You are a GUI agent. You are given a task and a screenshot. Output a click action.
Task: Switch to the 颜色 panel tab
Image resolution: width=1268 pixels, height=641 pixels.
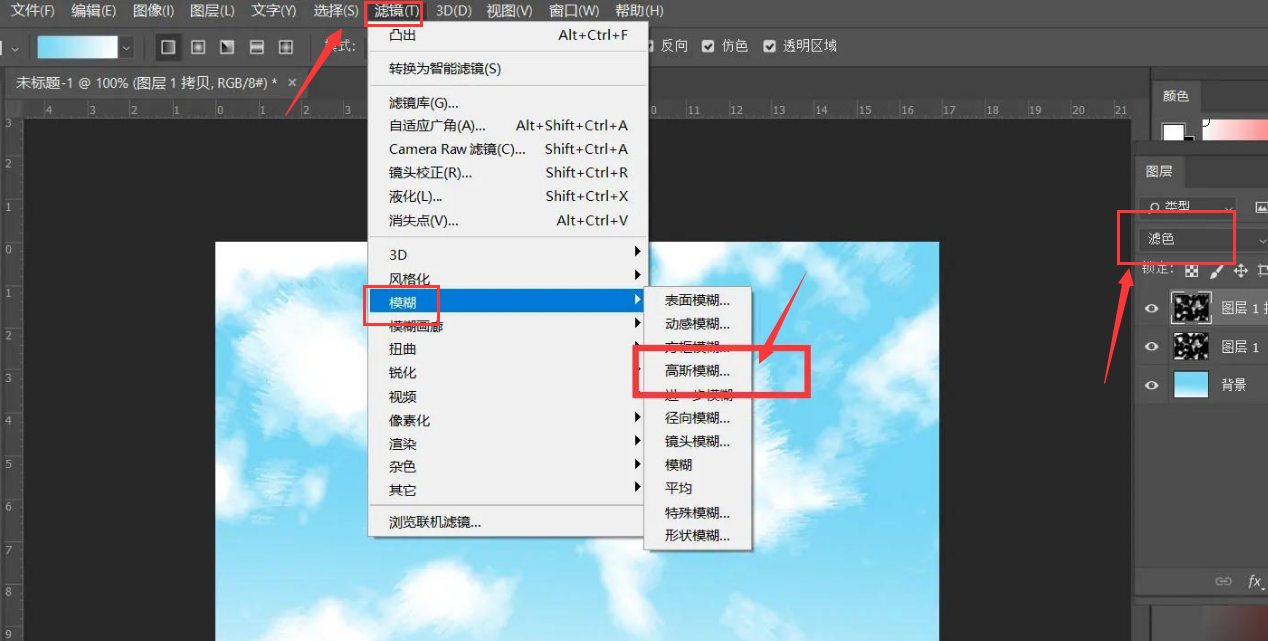(x=1176, y=96)
